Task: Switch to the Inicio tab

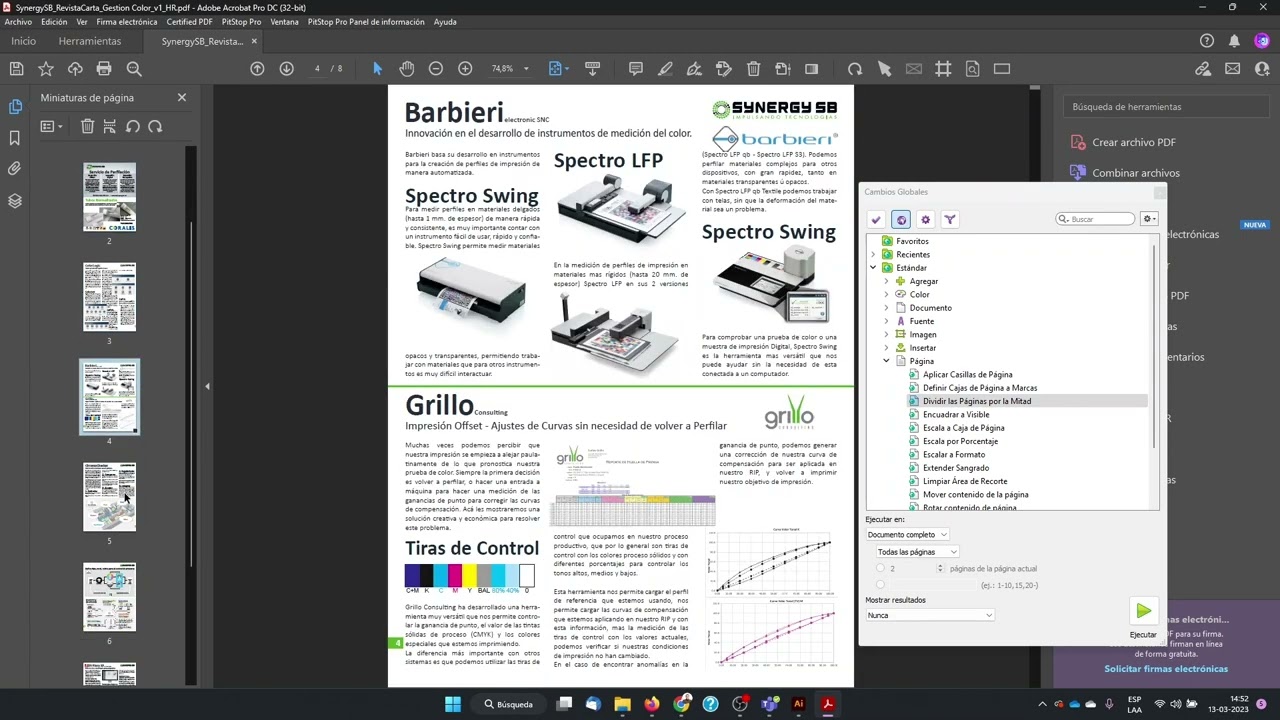Action: point(23,41)
